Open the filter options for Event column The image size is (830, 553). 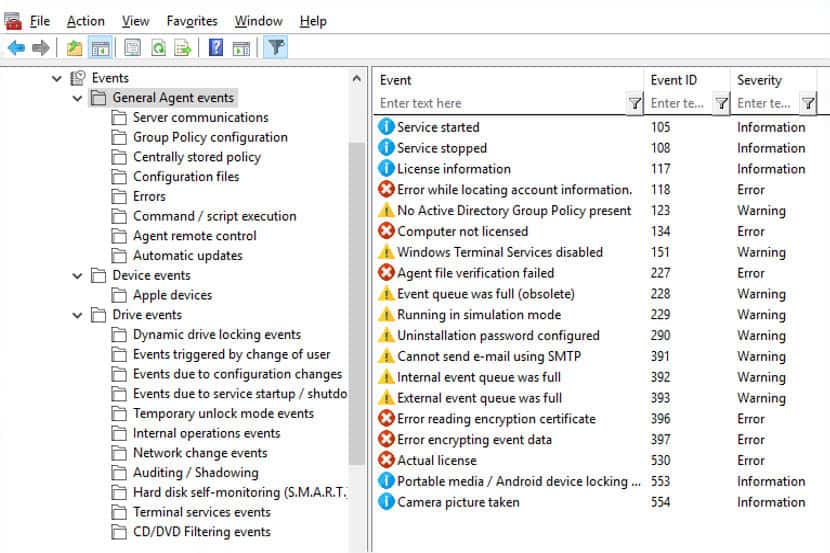click(x=634, y=103)
